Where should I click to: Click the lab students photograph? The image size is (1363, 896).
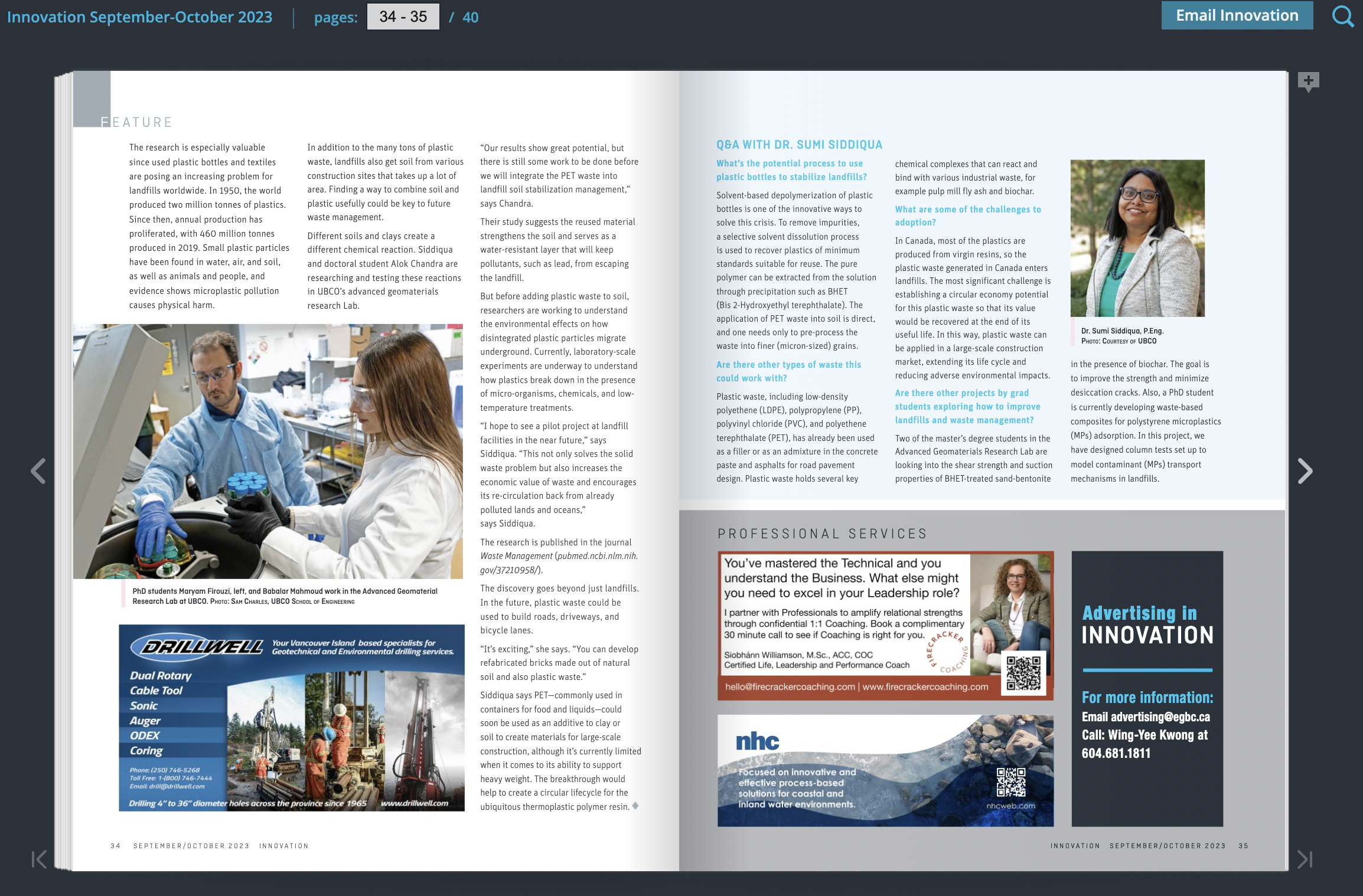(x=268, y=451)
